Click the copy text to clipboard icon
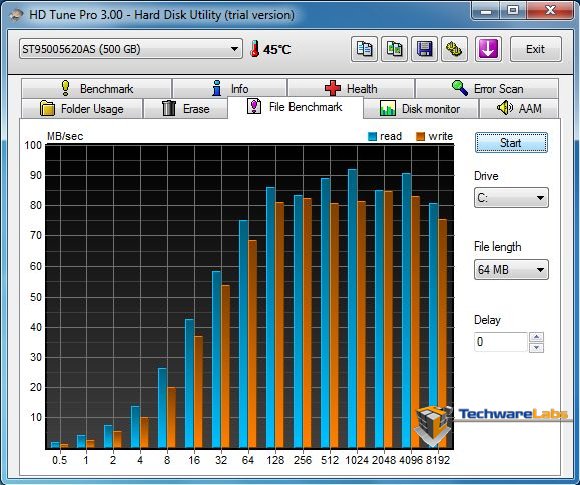This screenshot has height=485, width=580. [x=364, y=49]
